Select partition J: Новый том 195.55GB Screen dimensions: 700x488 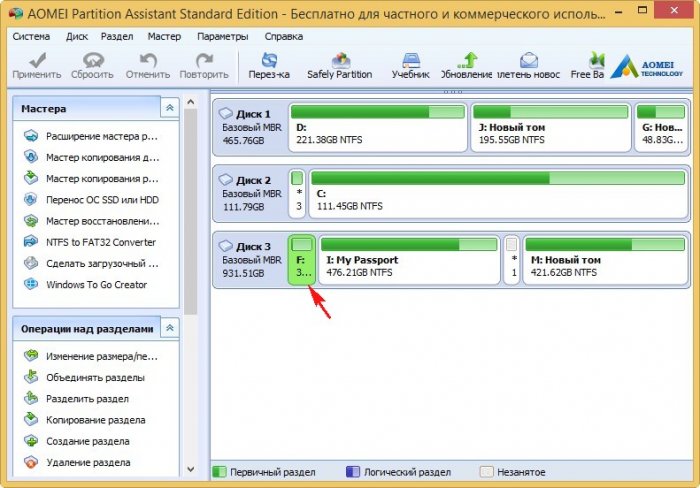click(x=551, y=127)
